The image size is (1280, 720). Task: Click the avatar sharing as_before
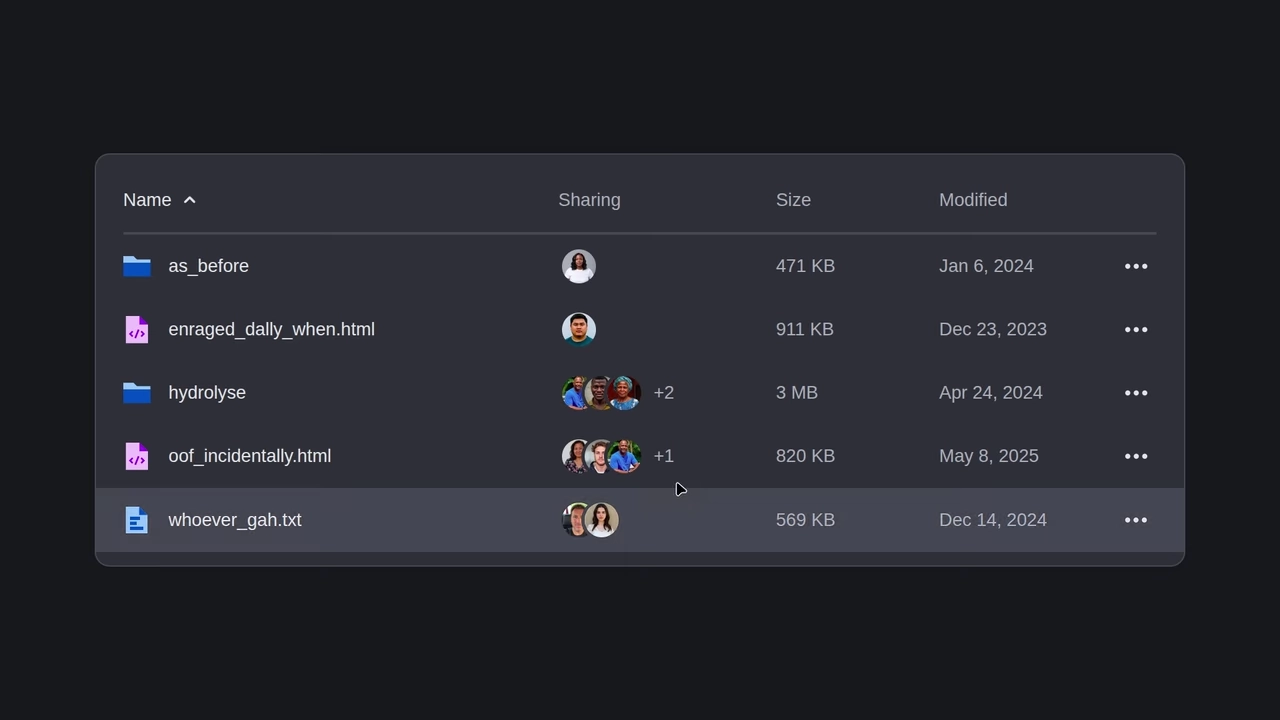click(579, 266)
